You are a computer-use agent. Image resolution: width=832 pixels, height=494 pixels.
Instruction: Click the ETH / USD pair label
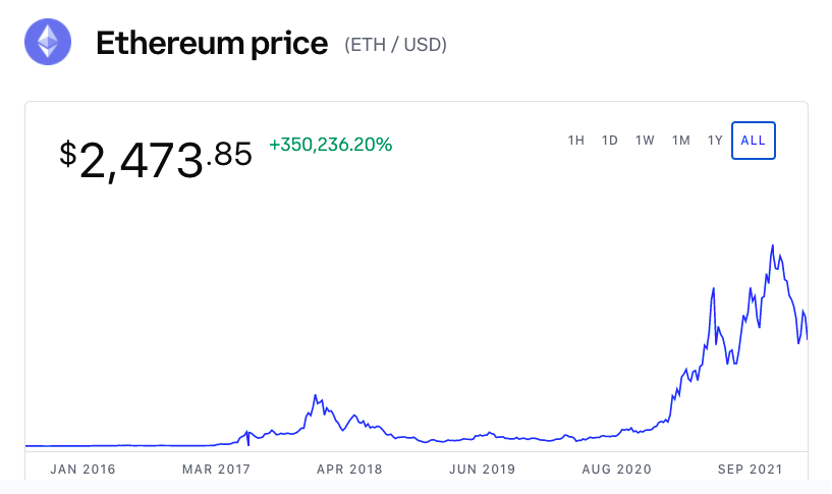pos(395,45)
